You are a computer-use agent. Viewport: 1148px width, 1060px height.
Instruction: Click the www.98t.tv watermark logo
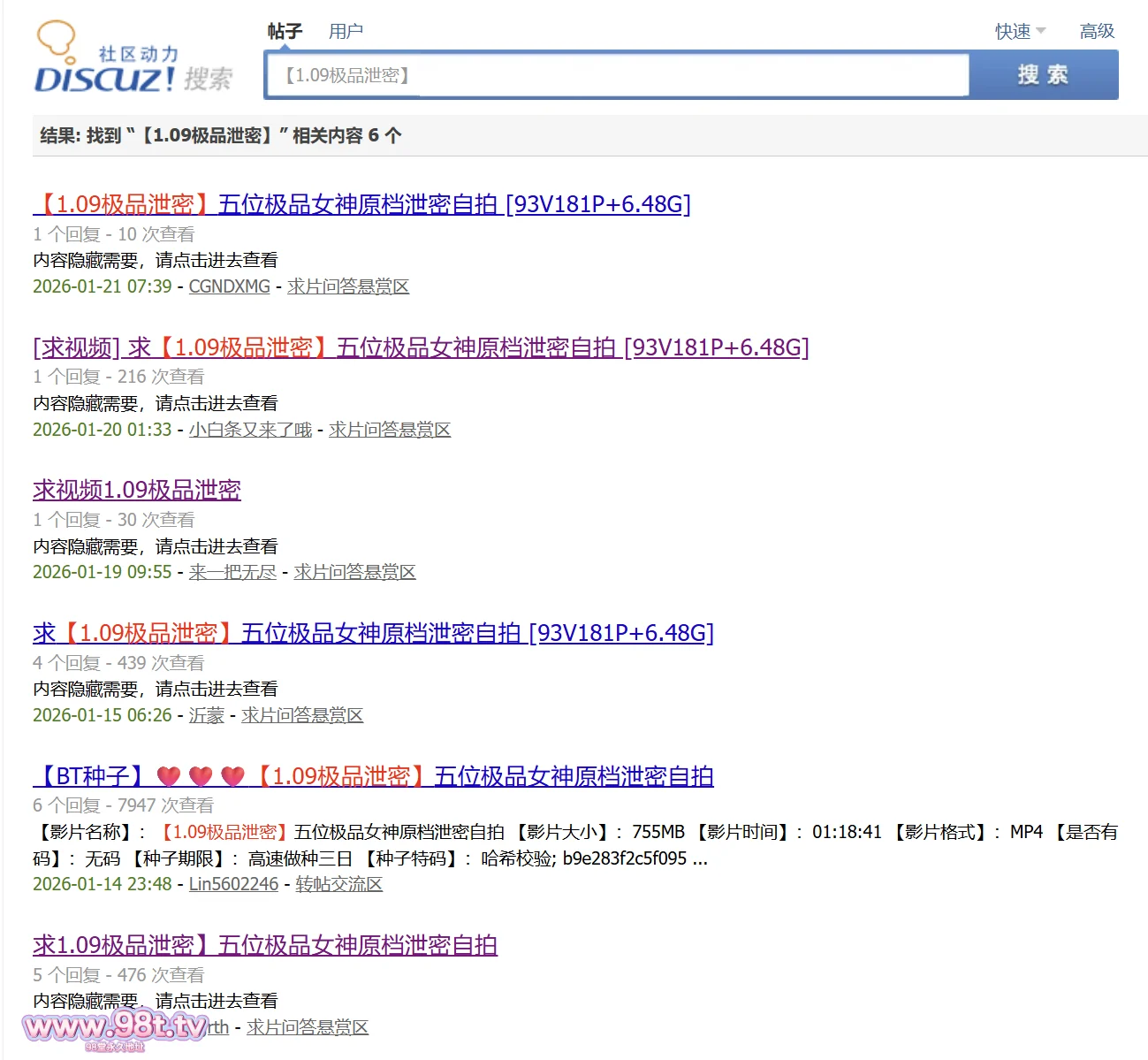pos(115,1027)
